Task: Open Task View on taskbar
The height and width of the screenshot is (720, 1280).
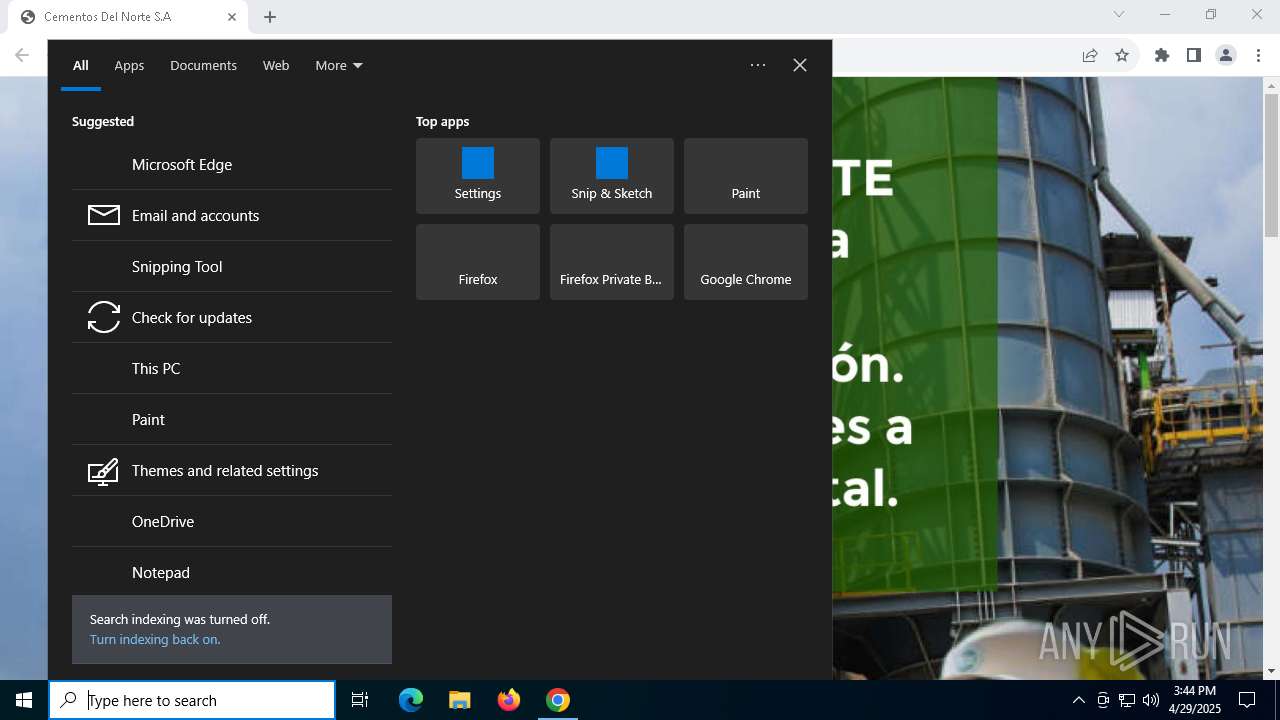Action: (360, 700)
